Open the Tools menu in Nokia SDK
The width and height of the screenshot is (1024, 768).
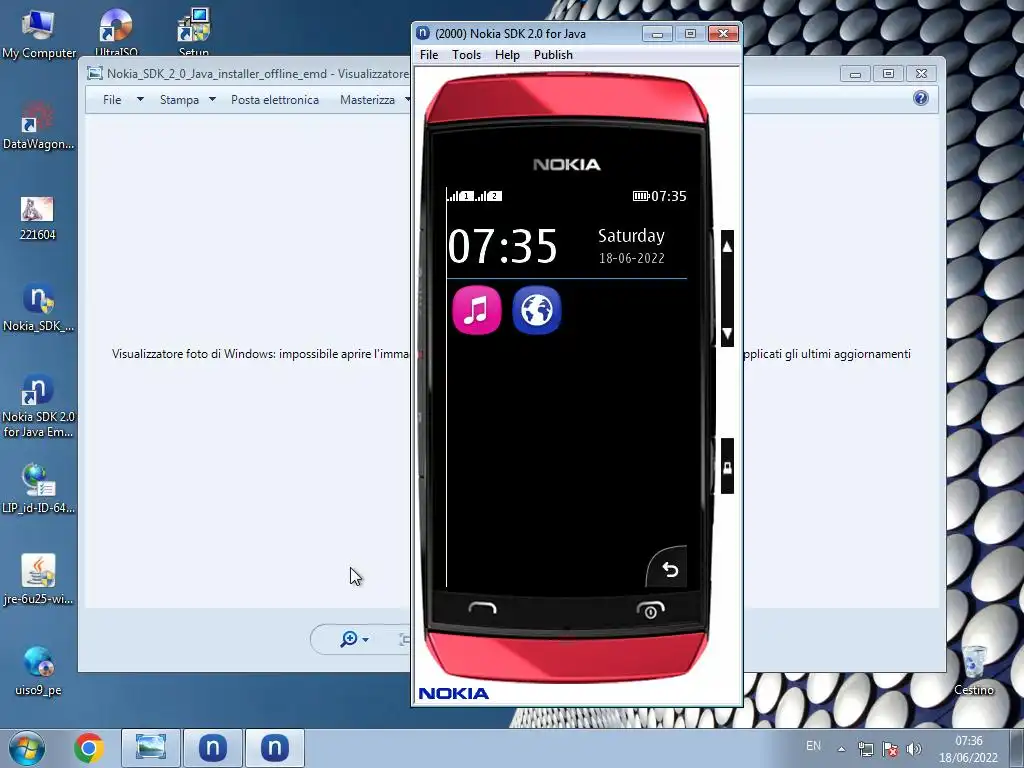(466, 55)
